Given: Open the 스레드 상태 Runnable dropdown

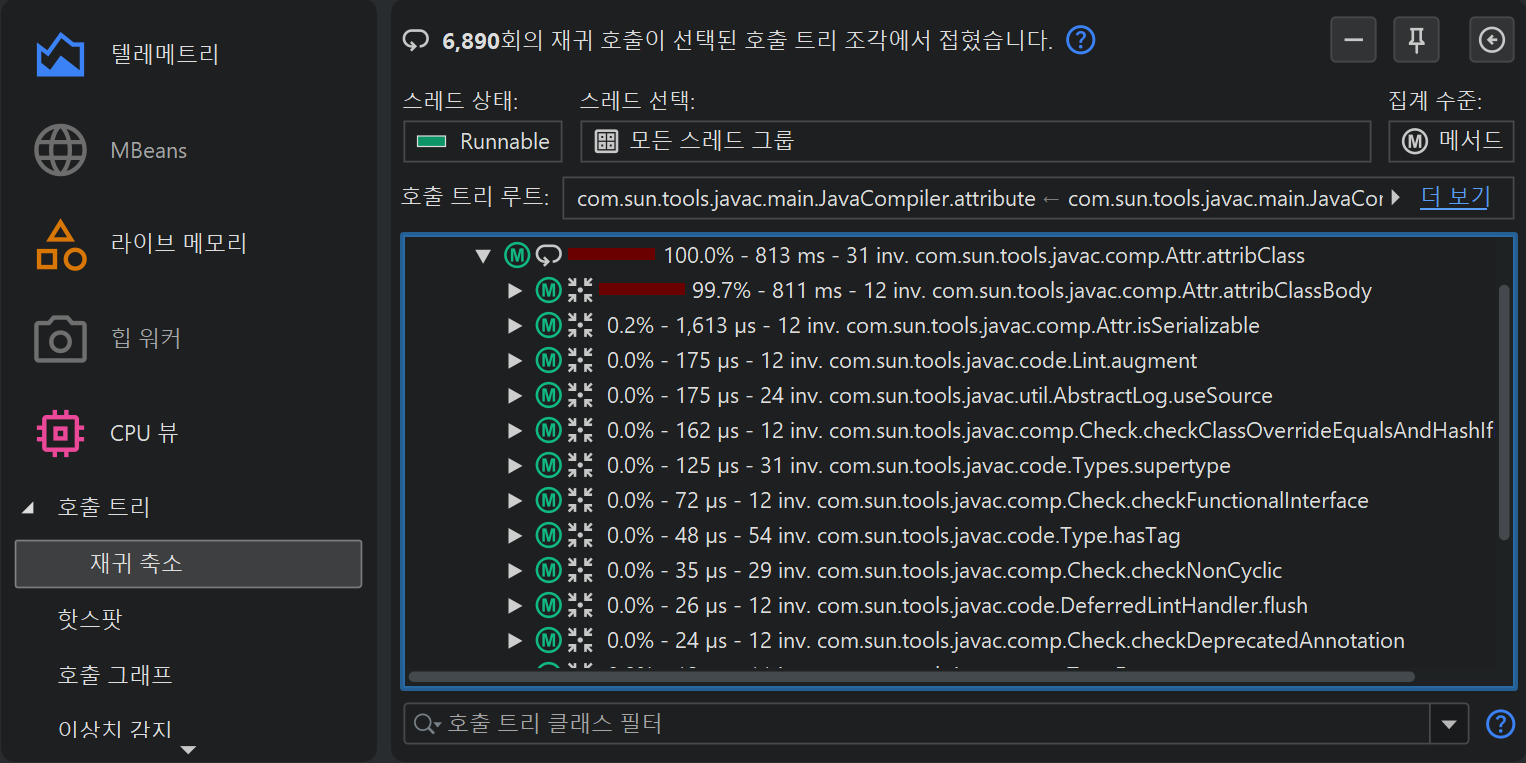Looking at the screenshot, I should 483,142.
